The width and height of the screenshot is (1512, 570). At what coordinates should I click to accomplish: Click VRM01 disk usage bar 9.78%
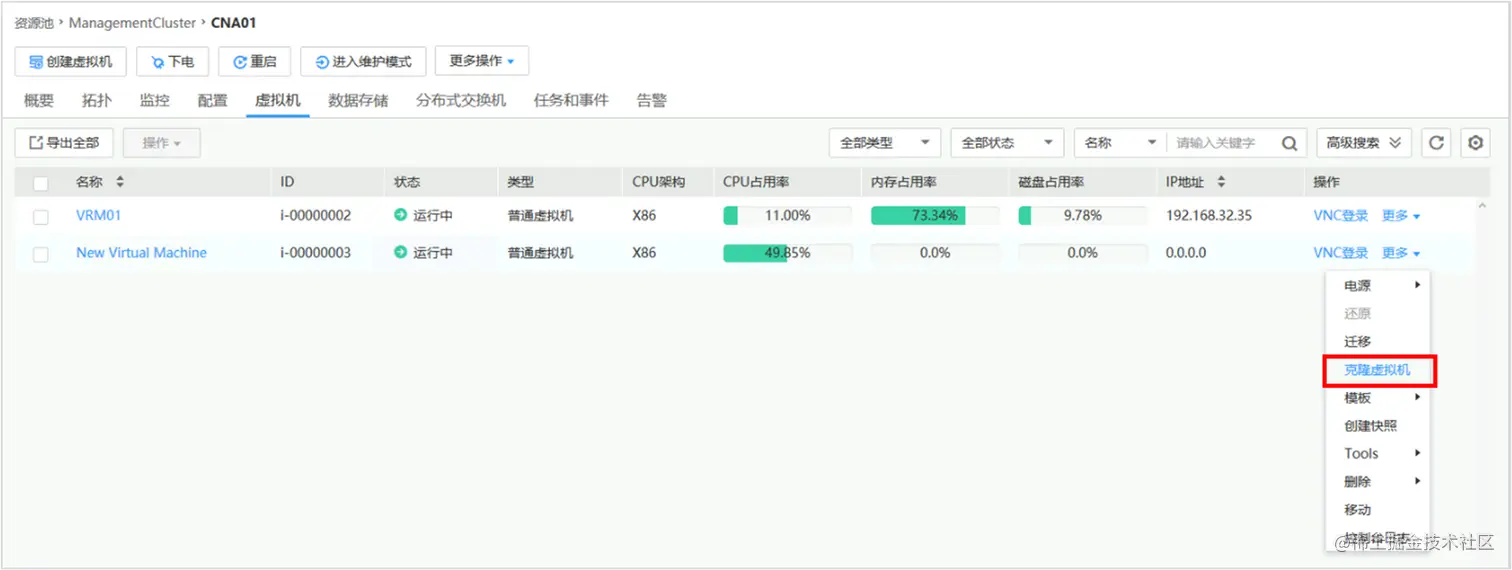pyautogui.click(x=1083, y=215)
